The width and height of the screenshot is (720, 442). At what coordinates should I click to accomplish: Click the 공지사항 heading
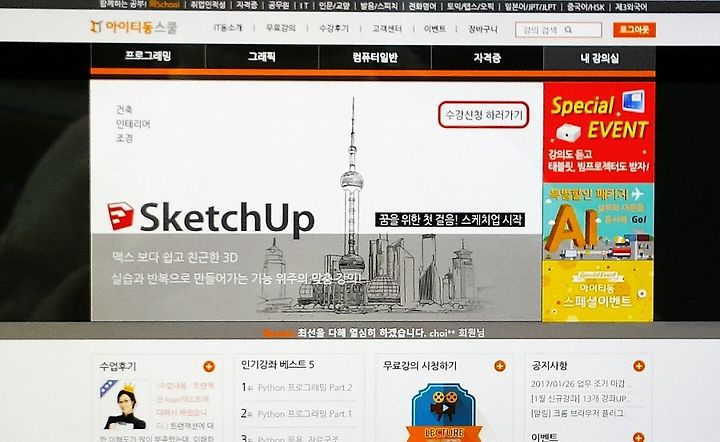549,365
